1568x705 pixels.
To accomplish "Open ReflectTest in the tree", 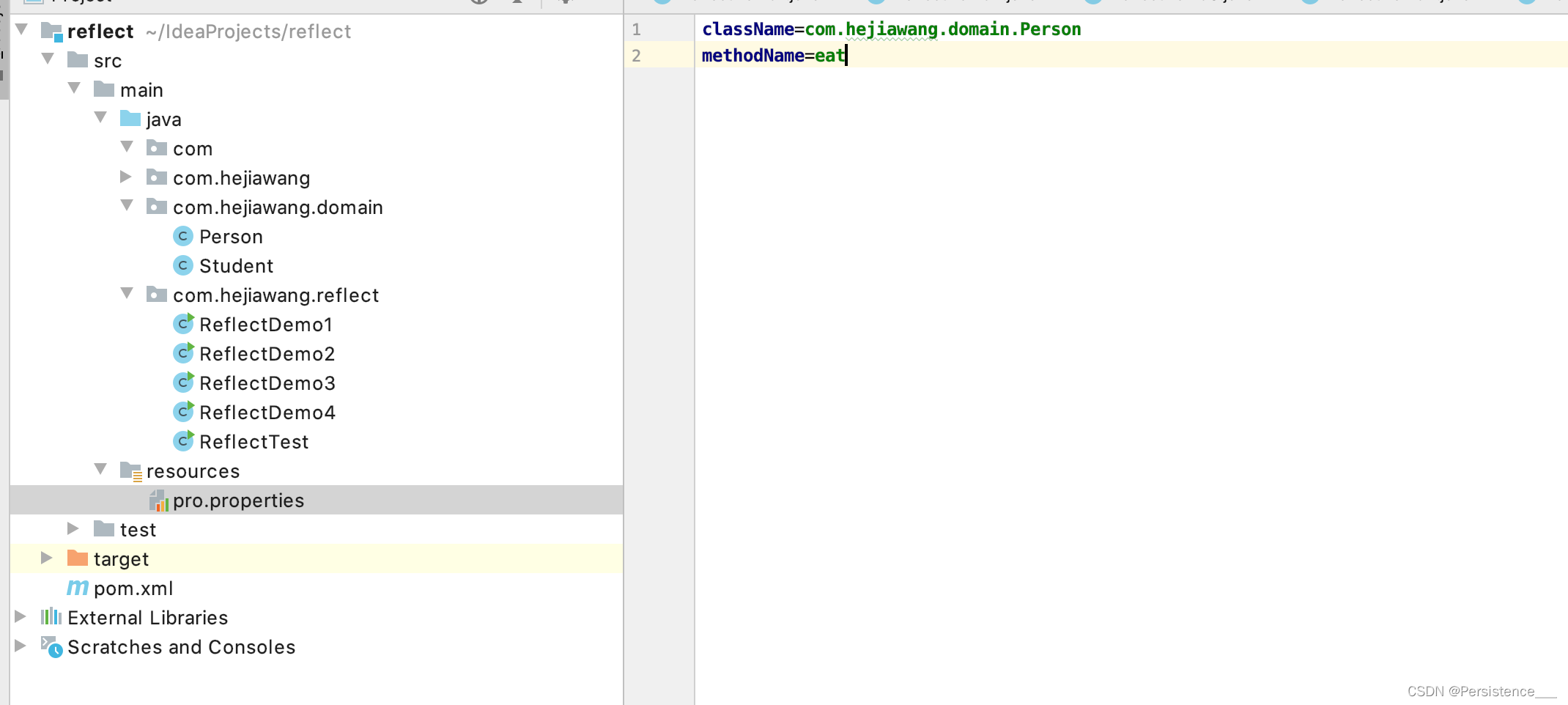I will click(254, 442).
